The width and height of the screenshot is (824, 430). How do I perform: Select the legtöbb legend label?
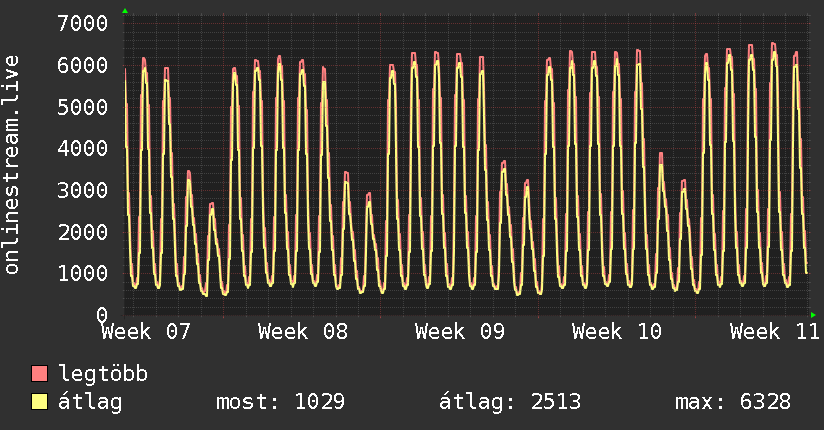103,374
